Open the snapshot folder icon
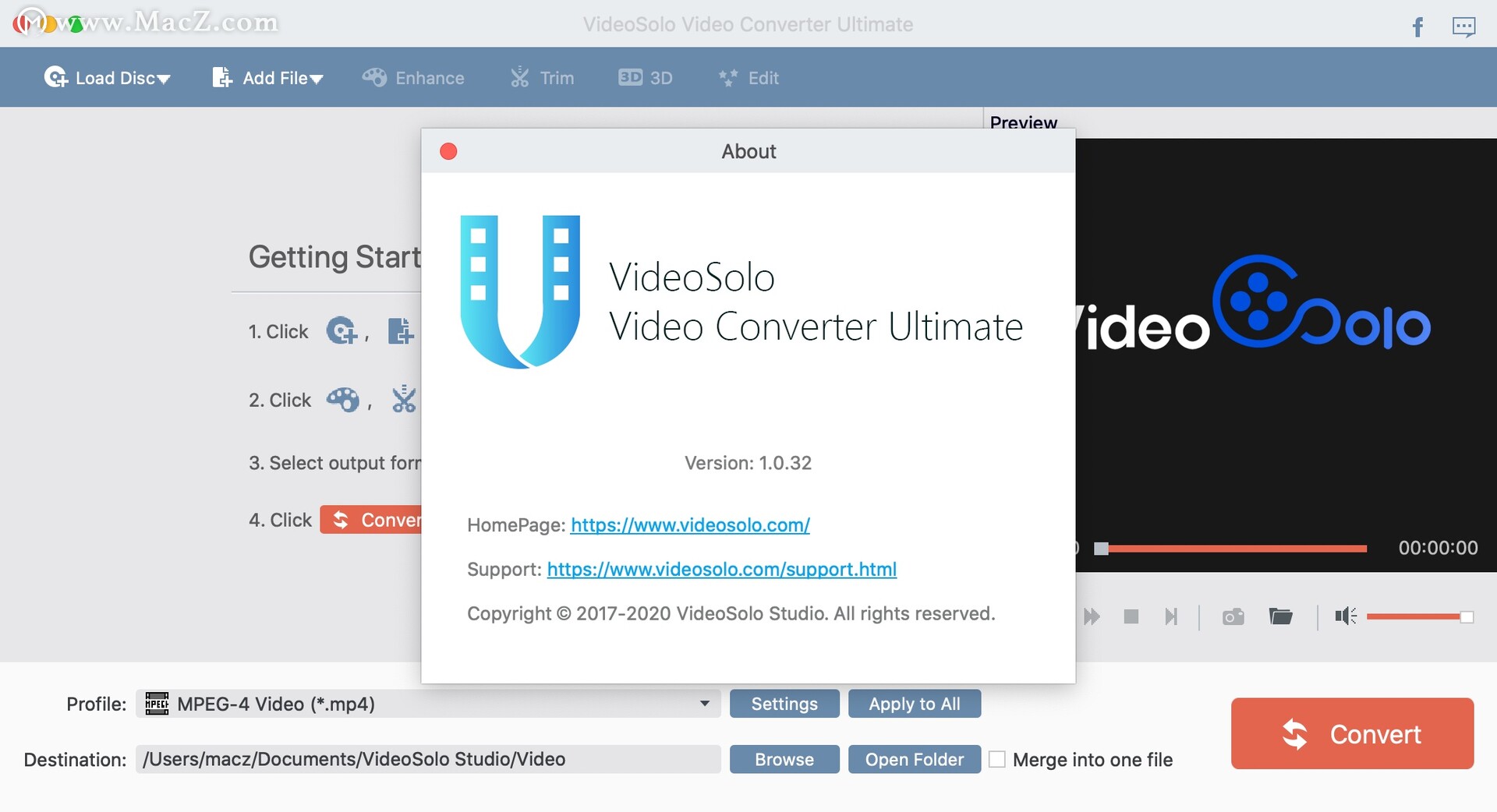Viewport: 1497px width, 812px height. click(1281, 616)
